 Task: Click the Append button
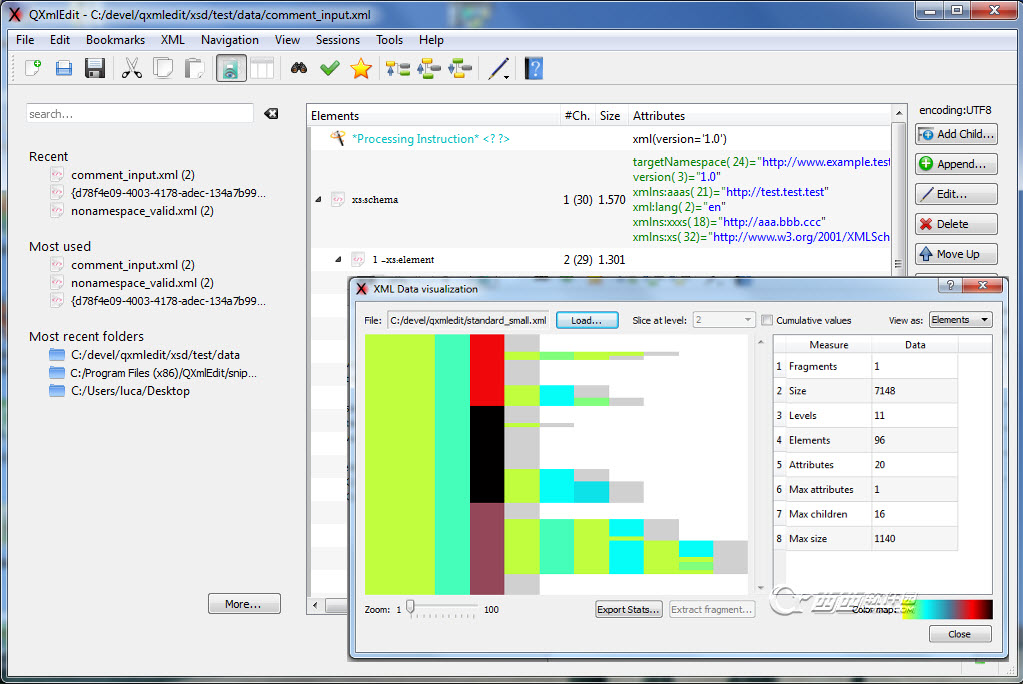click(x=956, y=164)
